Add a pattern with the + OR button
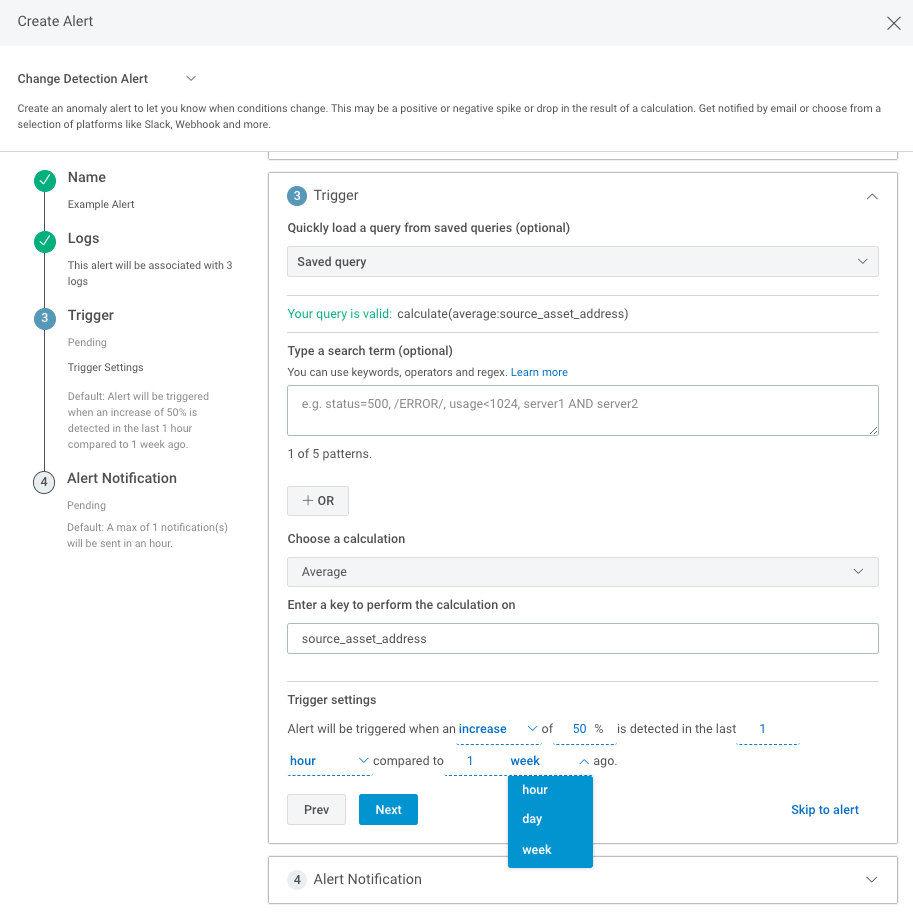The image size is (913, 915). 318,501
